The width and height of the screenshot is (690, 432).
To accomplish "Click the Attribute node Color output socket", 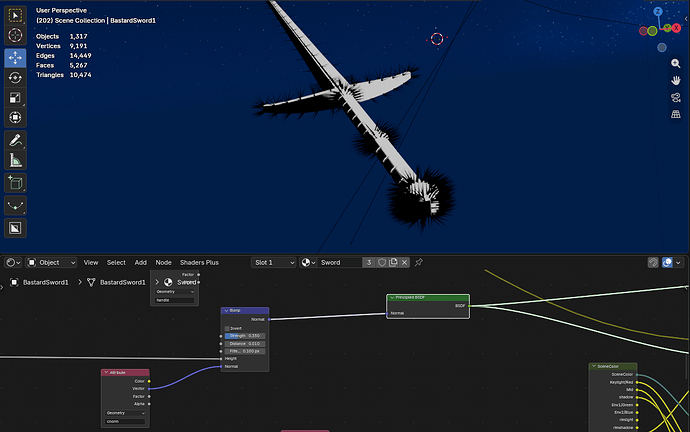I will (149, 381).
